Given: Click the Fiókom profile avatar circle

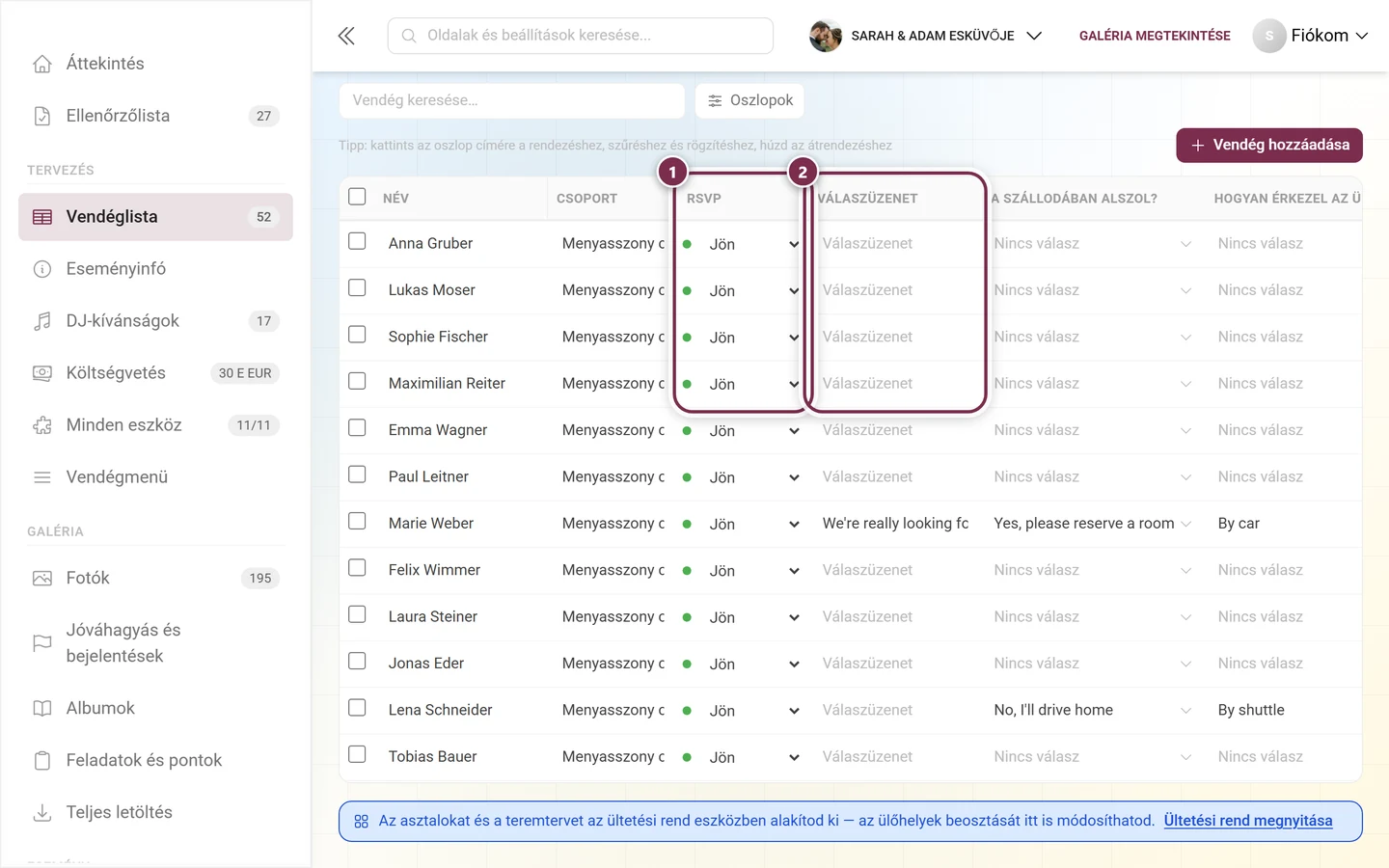Looking at the screenshot, I should [1269, 36].
